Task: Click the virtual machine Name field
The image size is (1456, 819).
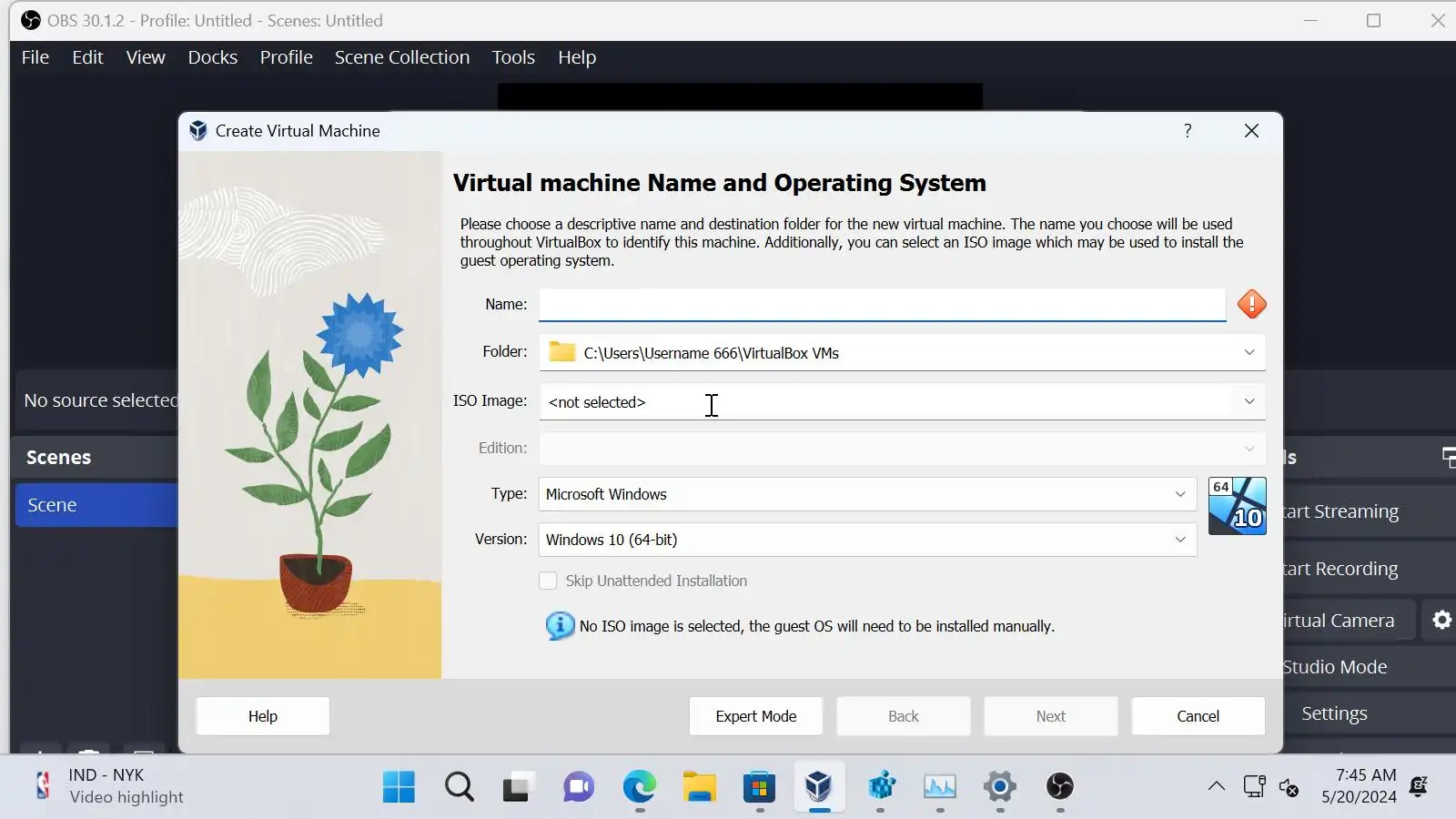Action: click(882, 304)
